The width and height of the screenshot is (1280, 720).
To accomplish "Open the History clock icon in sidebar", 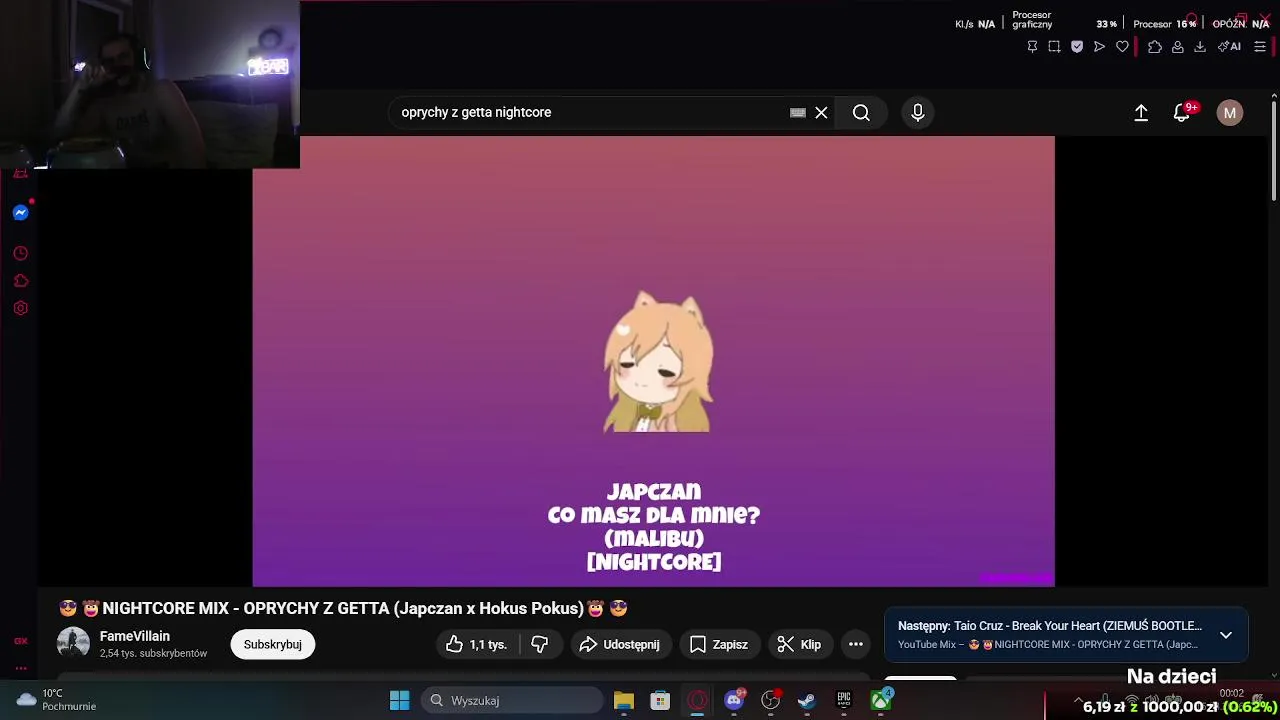I will click(x=20, y=253).
